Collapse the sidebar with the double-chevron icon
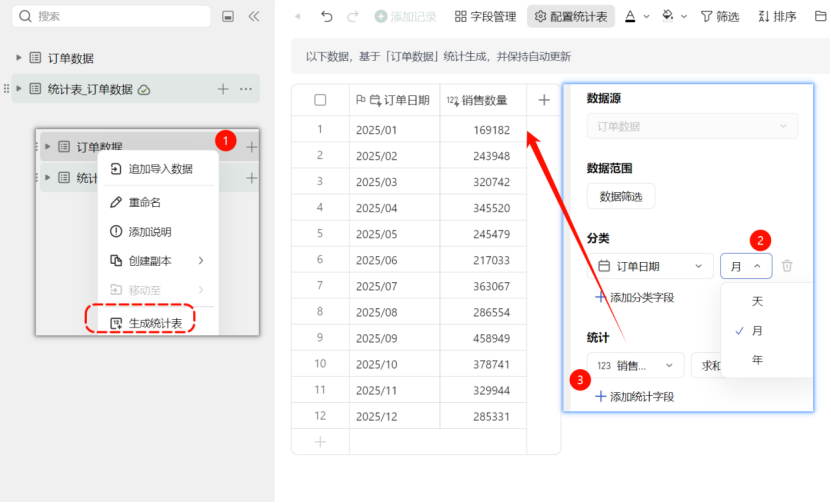Screen dimensions: 831x503 tap(254, 16)
